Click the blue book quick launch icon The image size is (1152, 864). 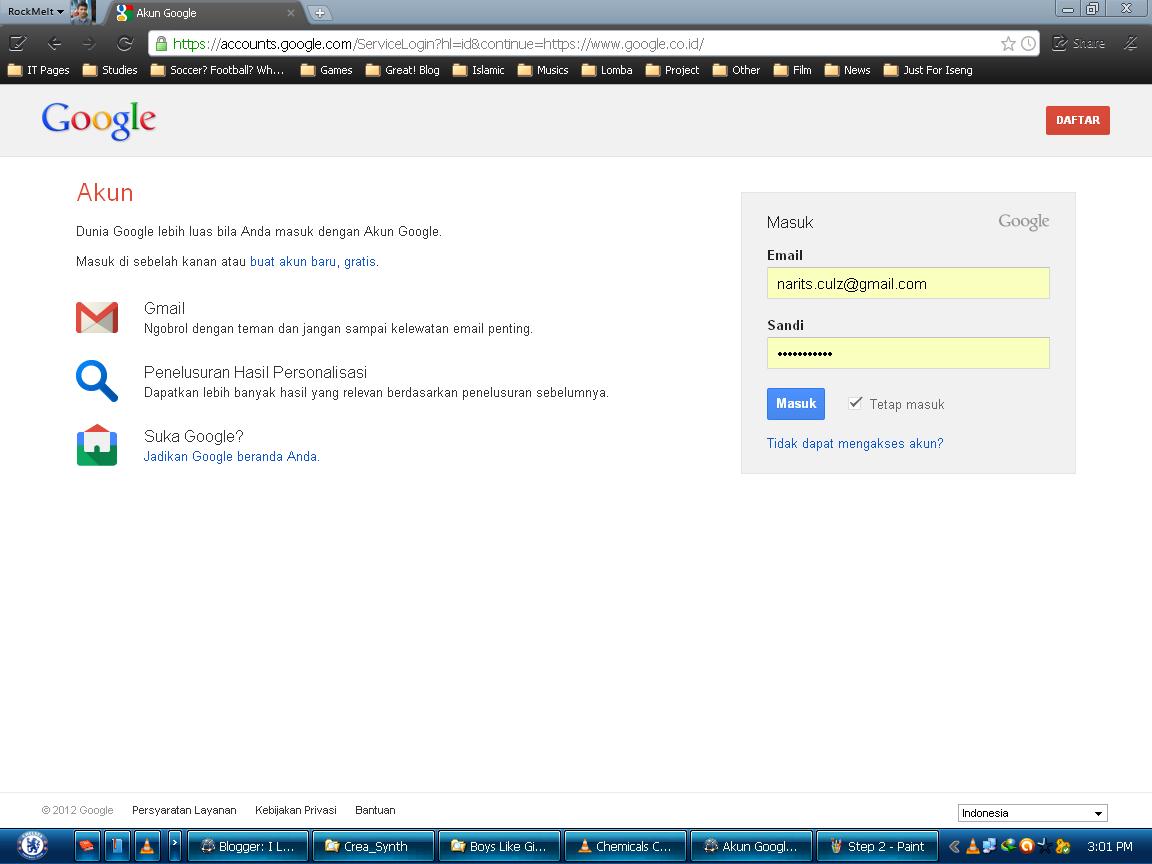click(x=117, y=846)
